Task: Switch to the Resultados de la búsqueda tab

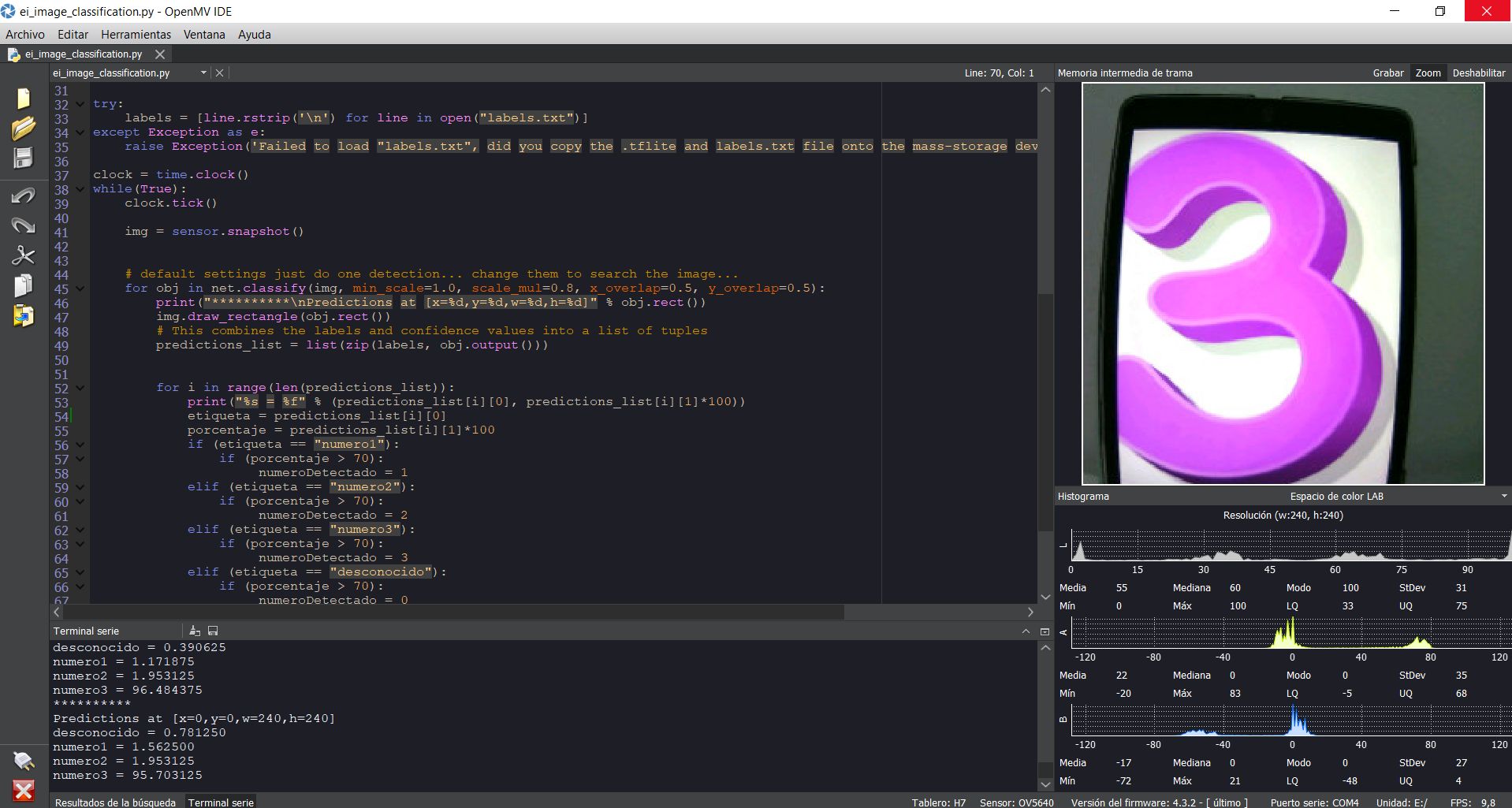Action: [115, 802]
